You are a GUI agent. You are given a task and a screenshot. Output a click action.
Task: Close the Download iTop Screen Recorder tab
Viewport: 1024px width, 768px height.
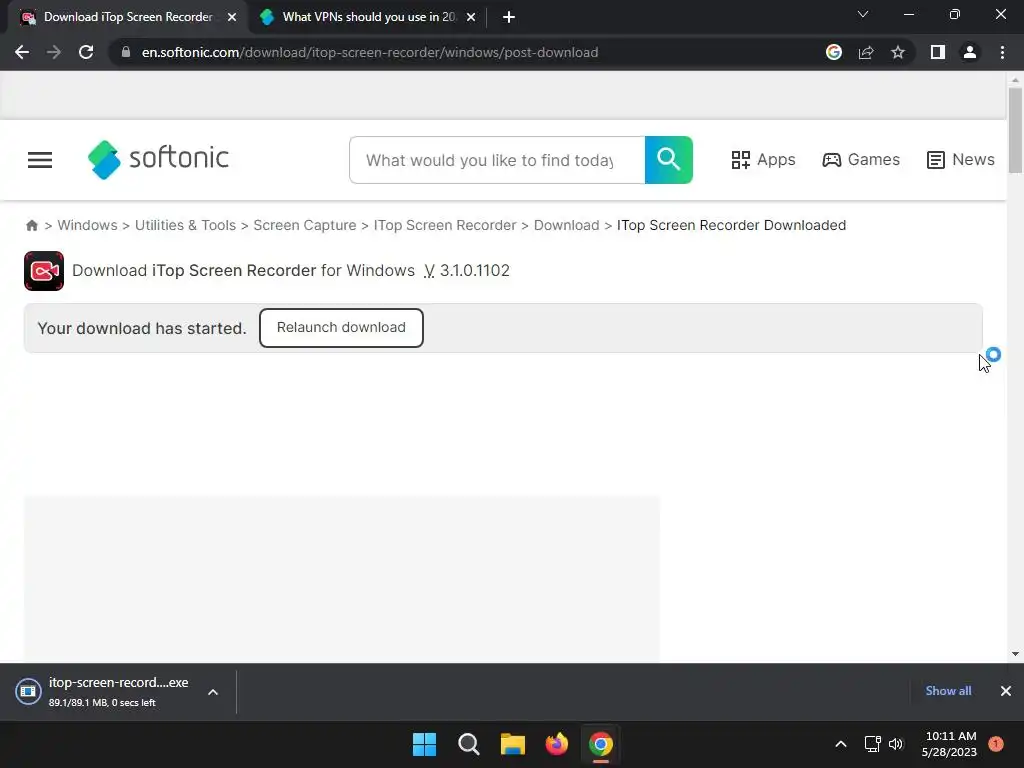pyautogui.click(x=232, y=17)
